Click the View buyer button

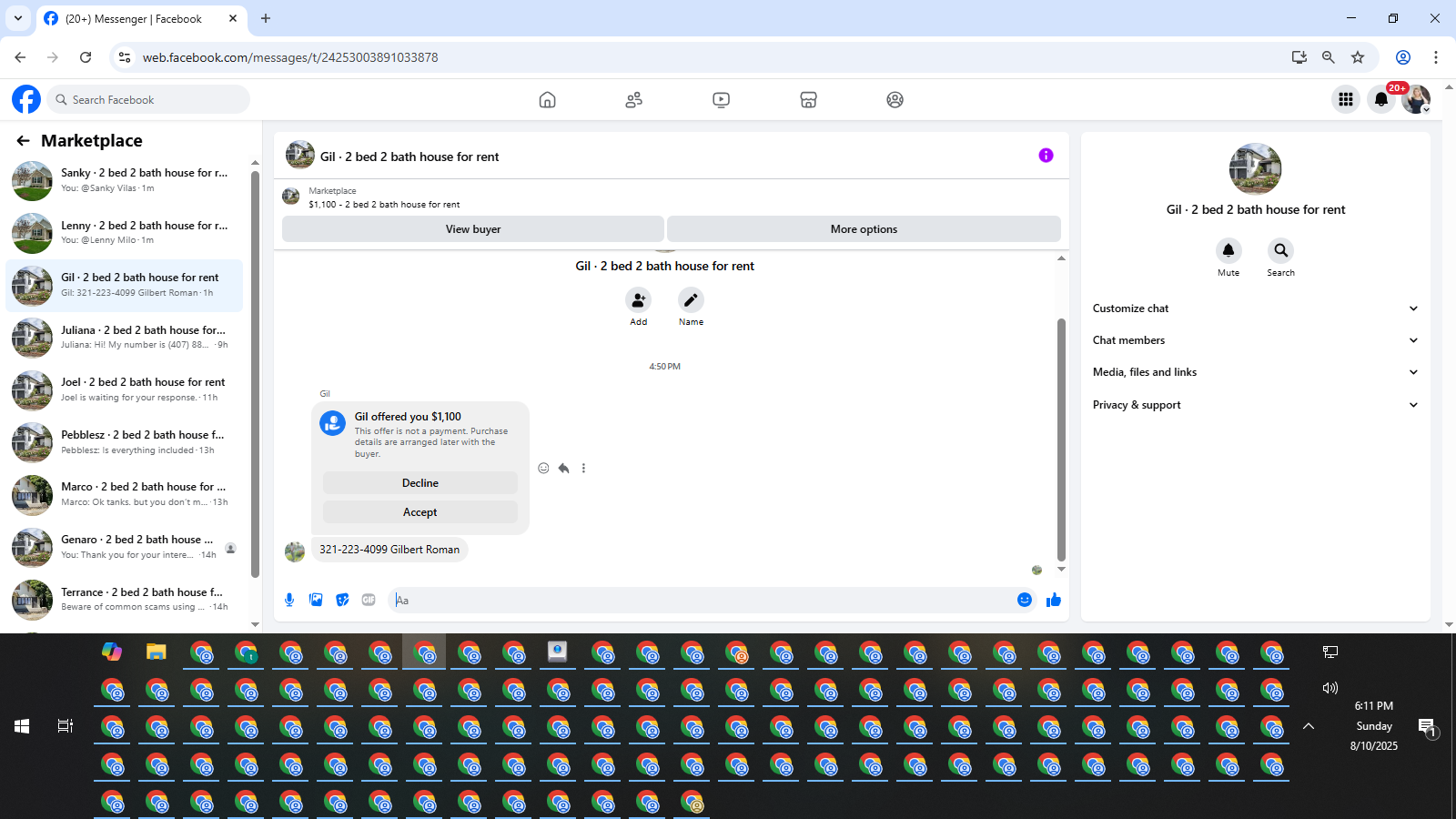(473, 229)
